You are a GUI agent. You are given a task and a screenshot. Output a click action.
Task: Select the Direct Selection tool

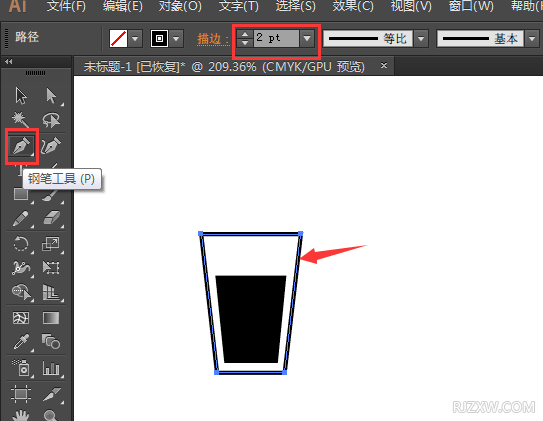coord(51,96)
